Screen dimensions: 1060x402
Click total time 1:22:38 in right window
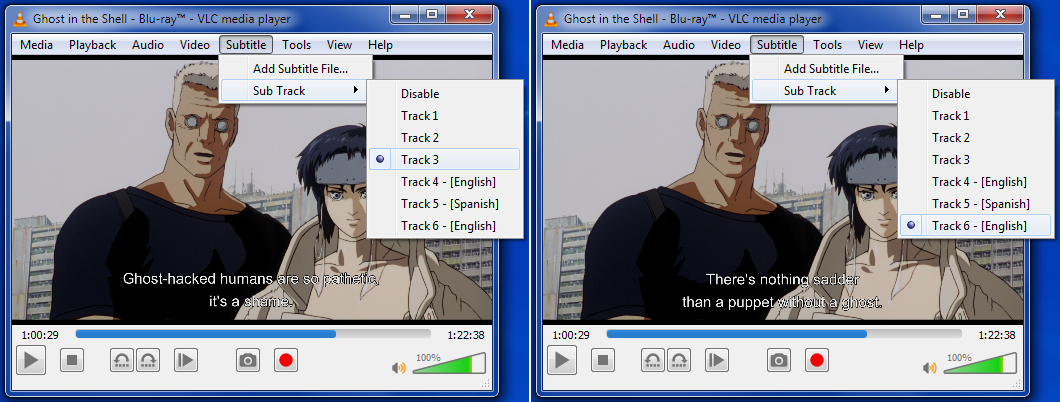pyautogui.click(x=996, y=334)
